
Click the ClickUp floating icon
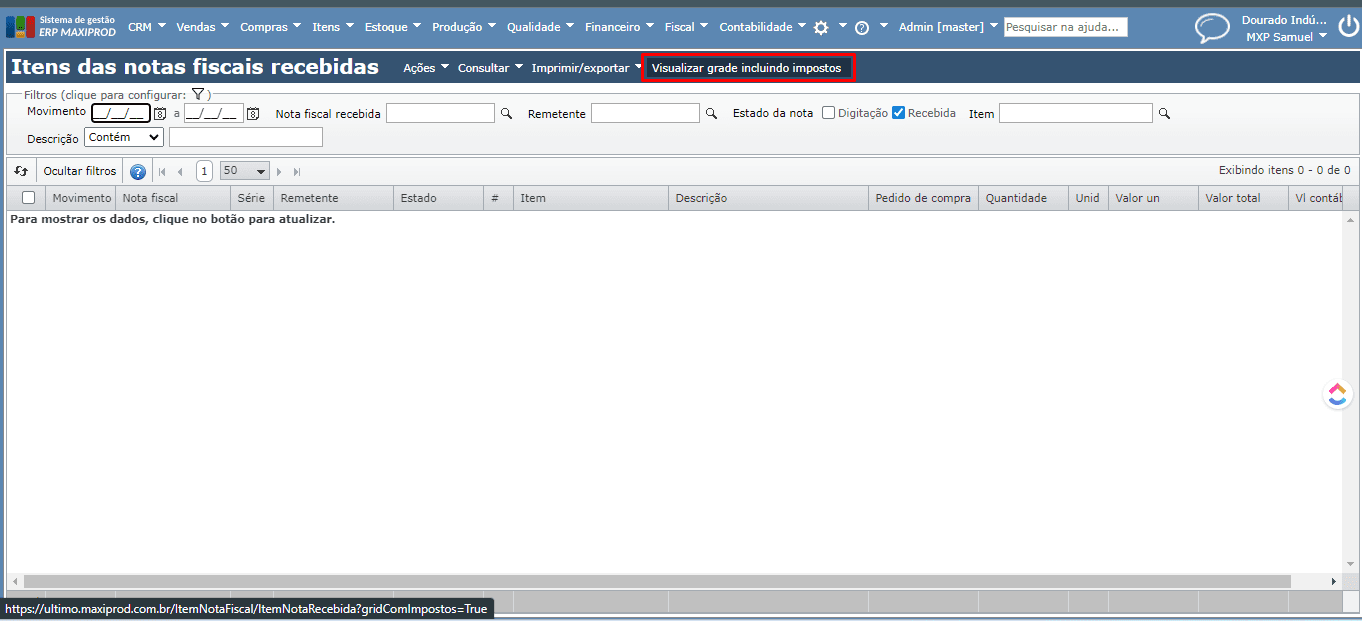click(1338, 394)
